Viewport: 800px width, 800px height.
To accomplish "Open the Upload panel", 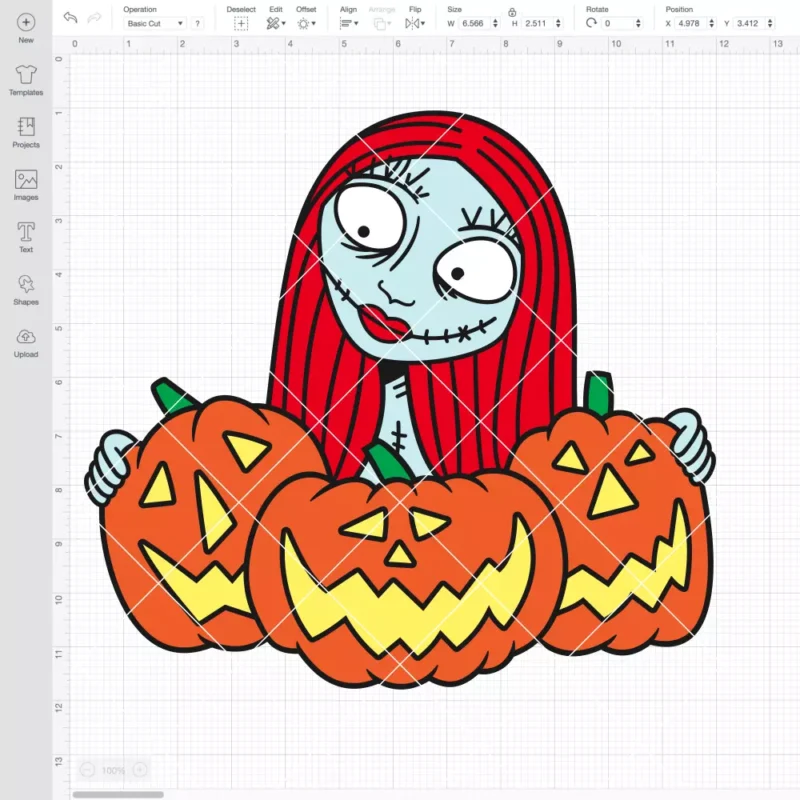I will point(26,342).
